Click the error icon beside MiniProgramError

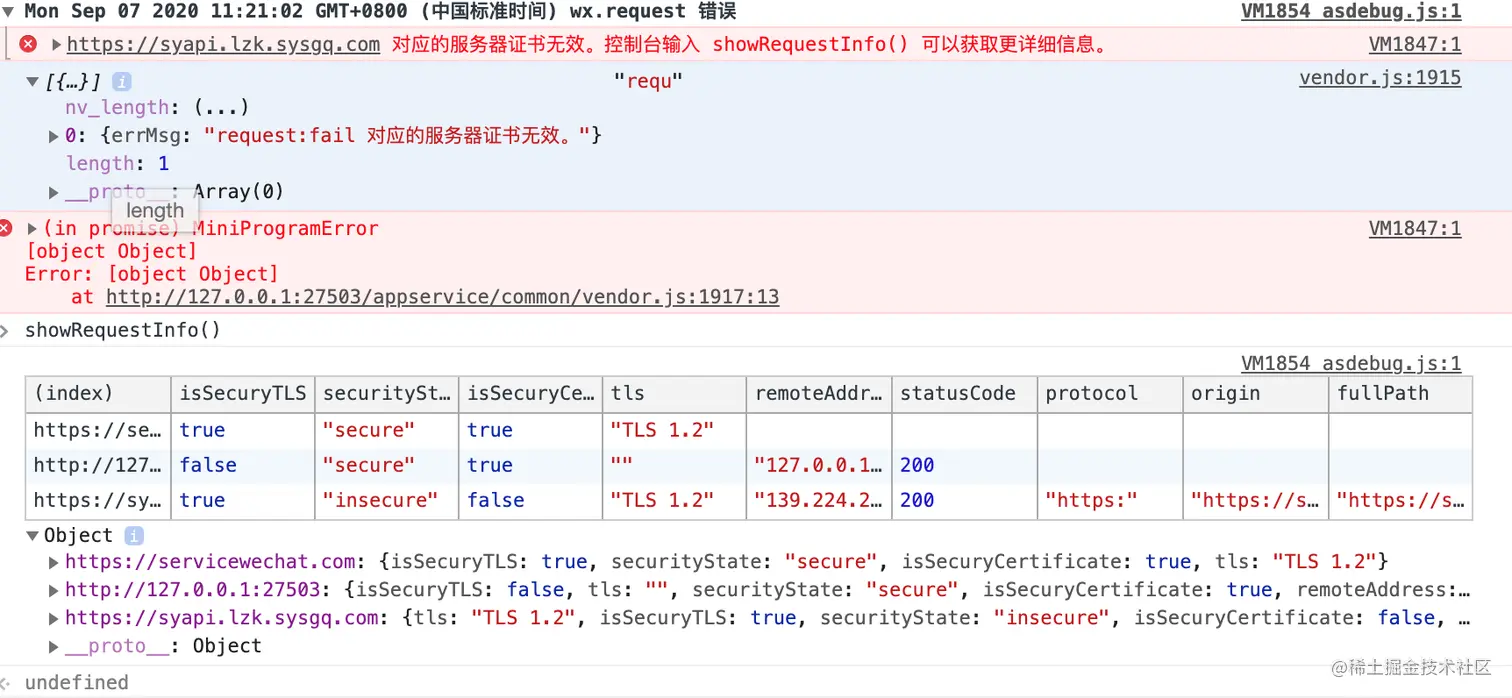7,228
